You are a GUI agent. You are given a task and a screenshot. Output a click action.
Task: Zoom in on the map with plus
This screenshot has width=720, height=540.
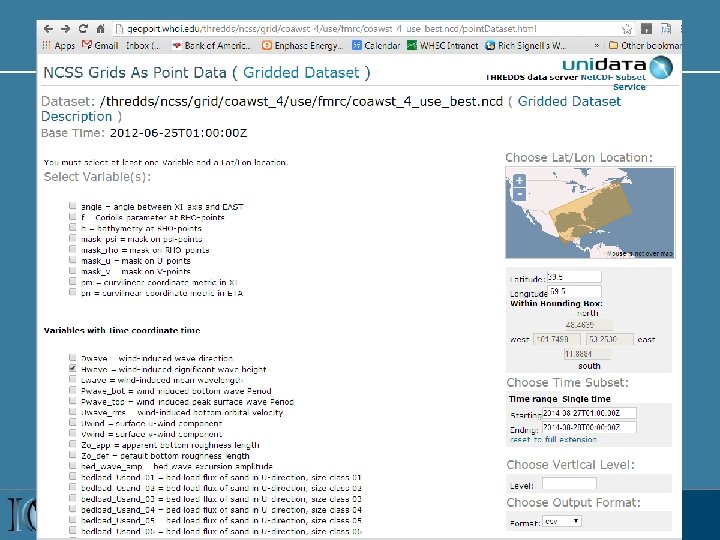pos(519,180)
